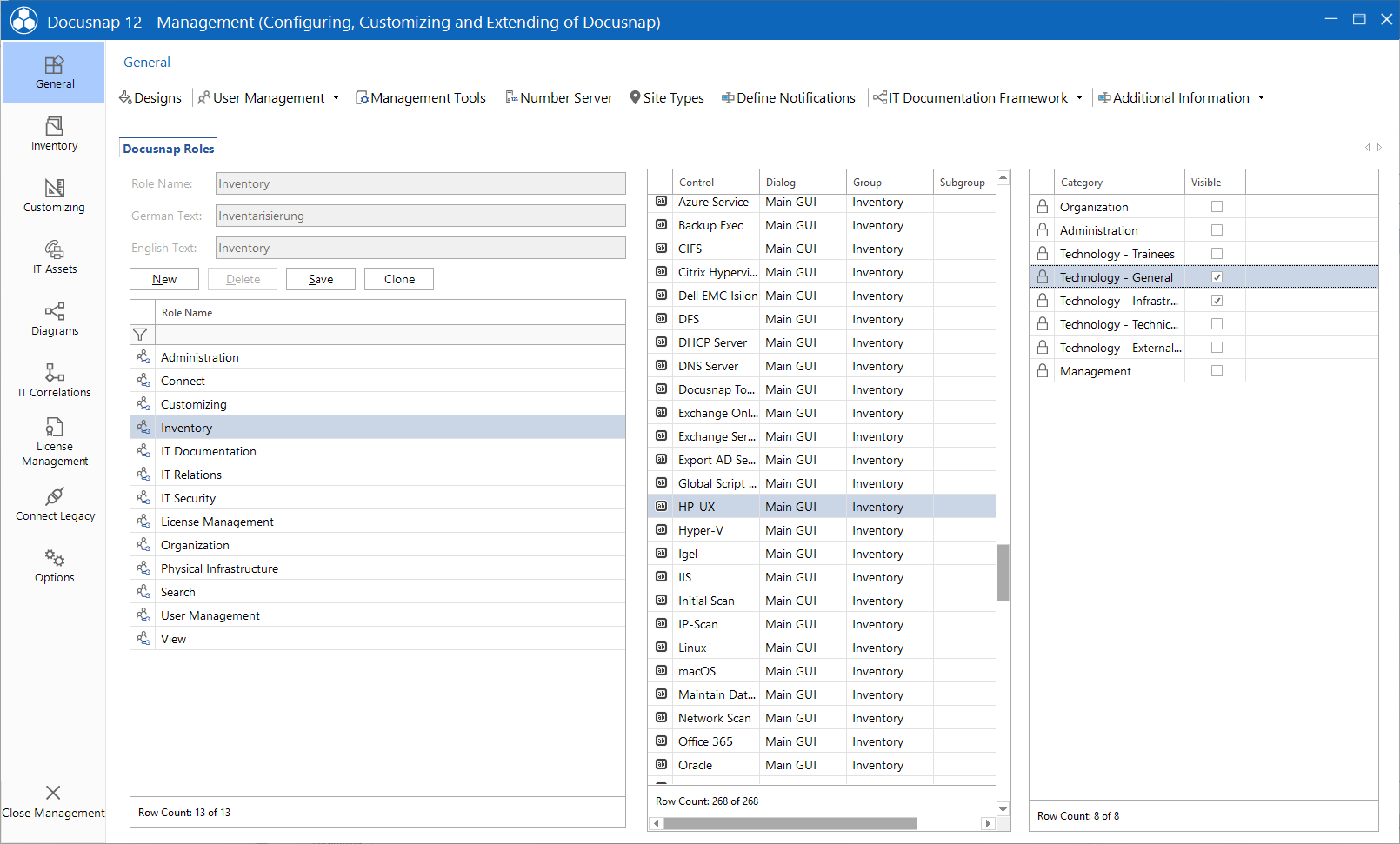Select the Network Scan control row
The height and width of the screenshot is (844, 1400).
tap(822, 718)
